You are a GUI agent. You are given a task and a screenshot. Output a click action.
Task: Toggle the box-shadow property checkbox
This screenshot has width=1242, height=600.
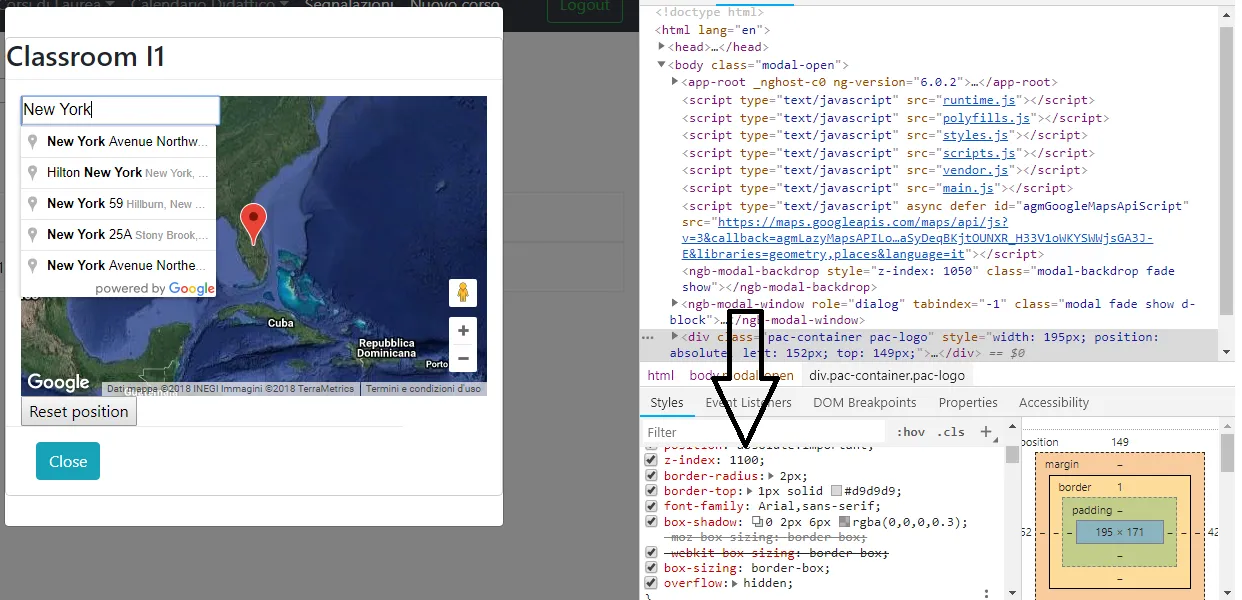651,522
